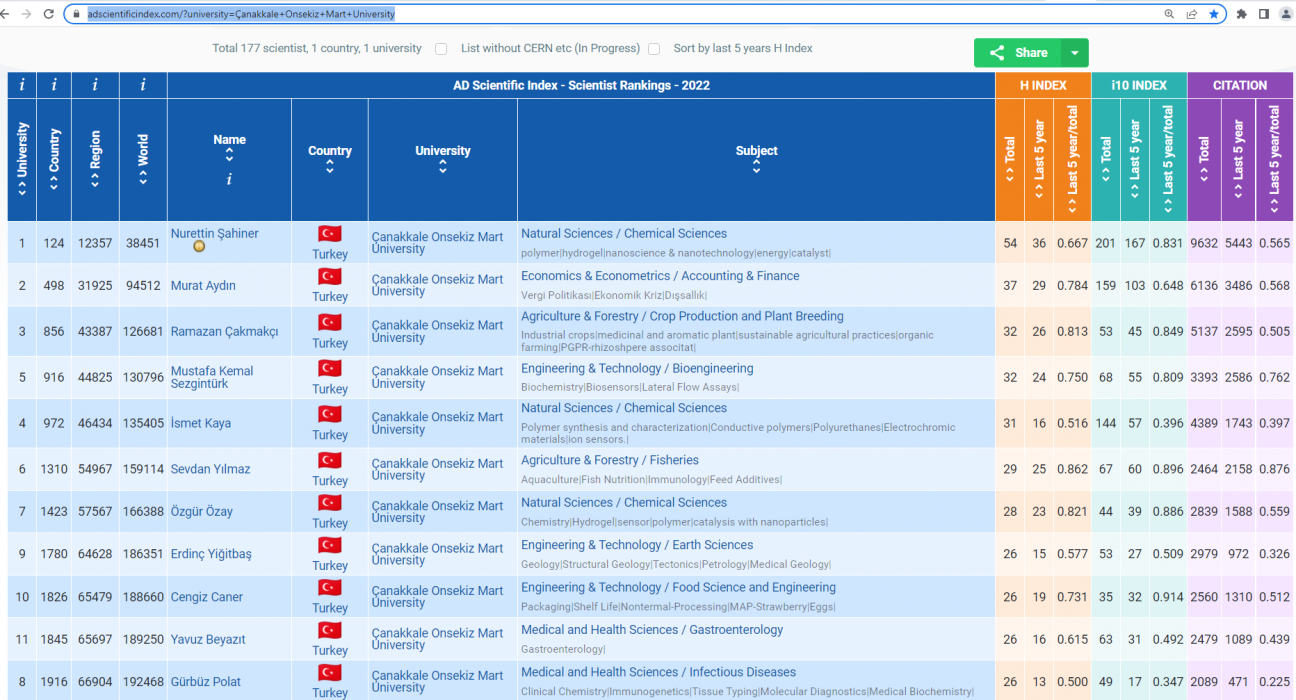Click Turkey country link in Özgür Özay row

click(330, 523)
